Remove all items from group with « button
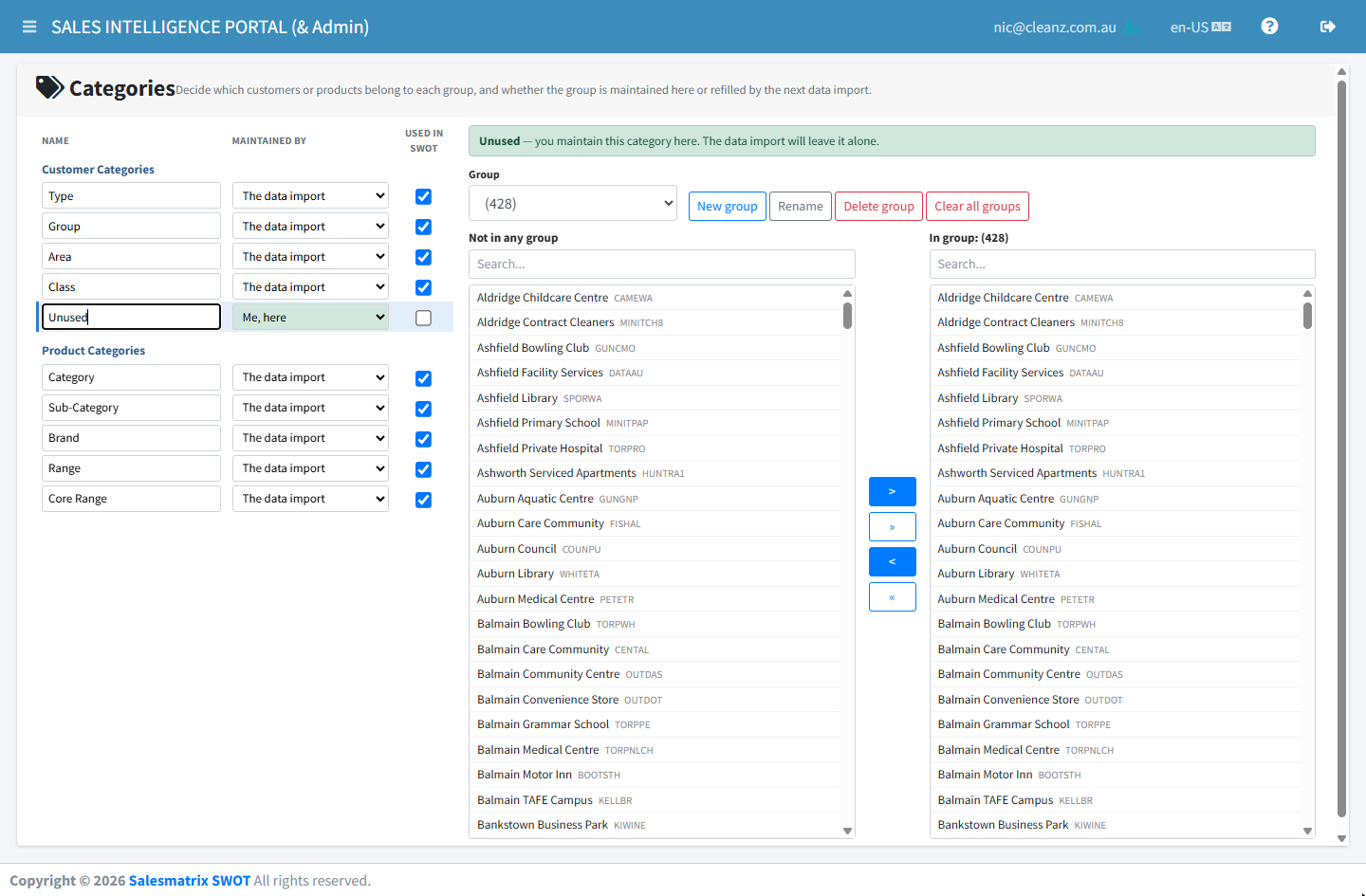The width and height of the screenshot is (1366, 896). pos(892,596)
